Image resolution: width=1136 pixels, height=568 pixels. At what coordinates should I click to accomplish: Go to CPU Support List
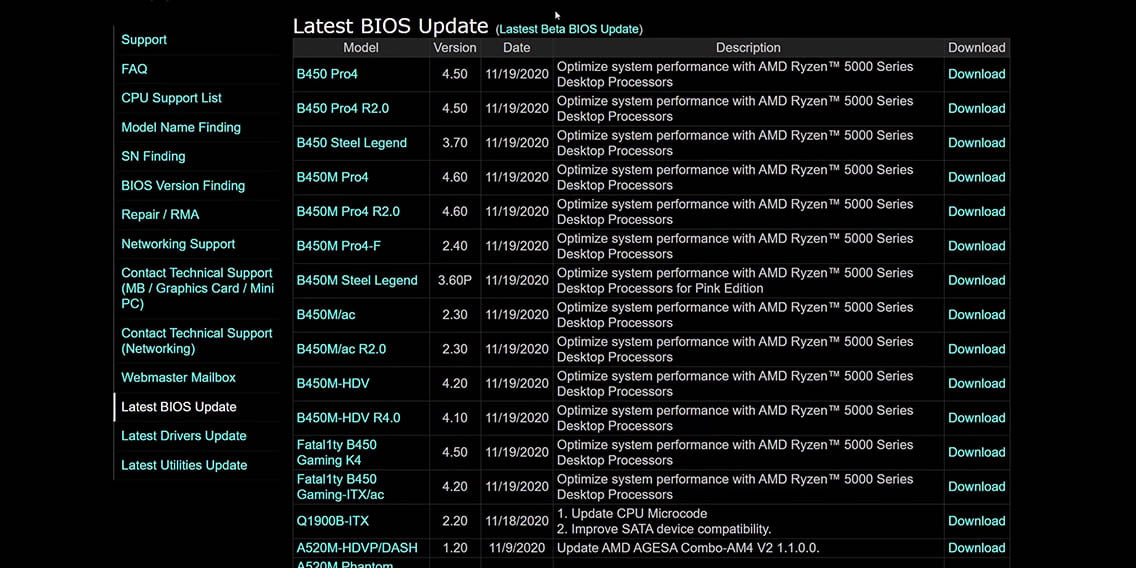[171, 98]
